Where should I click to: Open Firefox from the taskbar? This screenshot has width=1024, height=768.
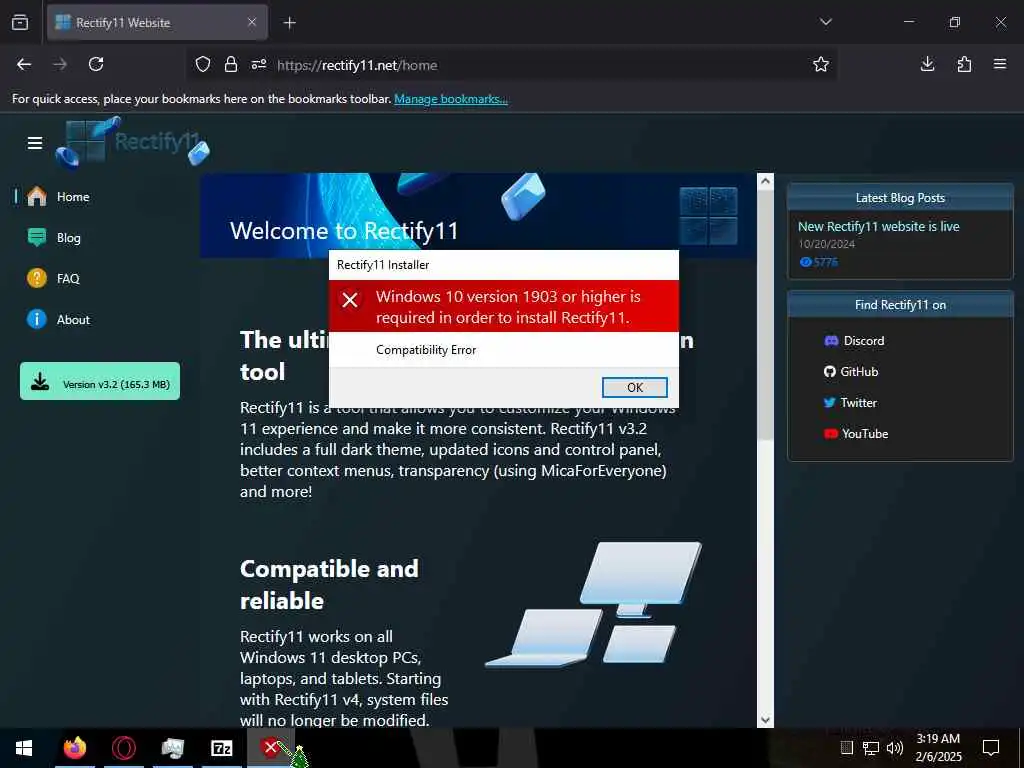tap(74, 748)
